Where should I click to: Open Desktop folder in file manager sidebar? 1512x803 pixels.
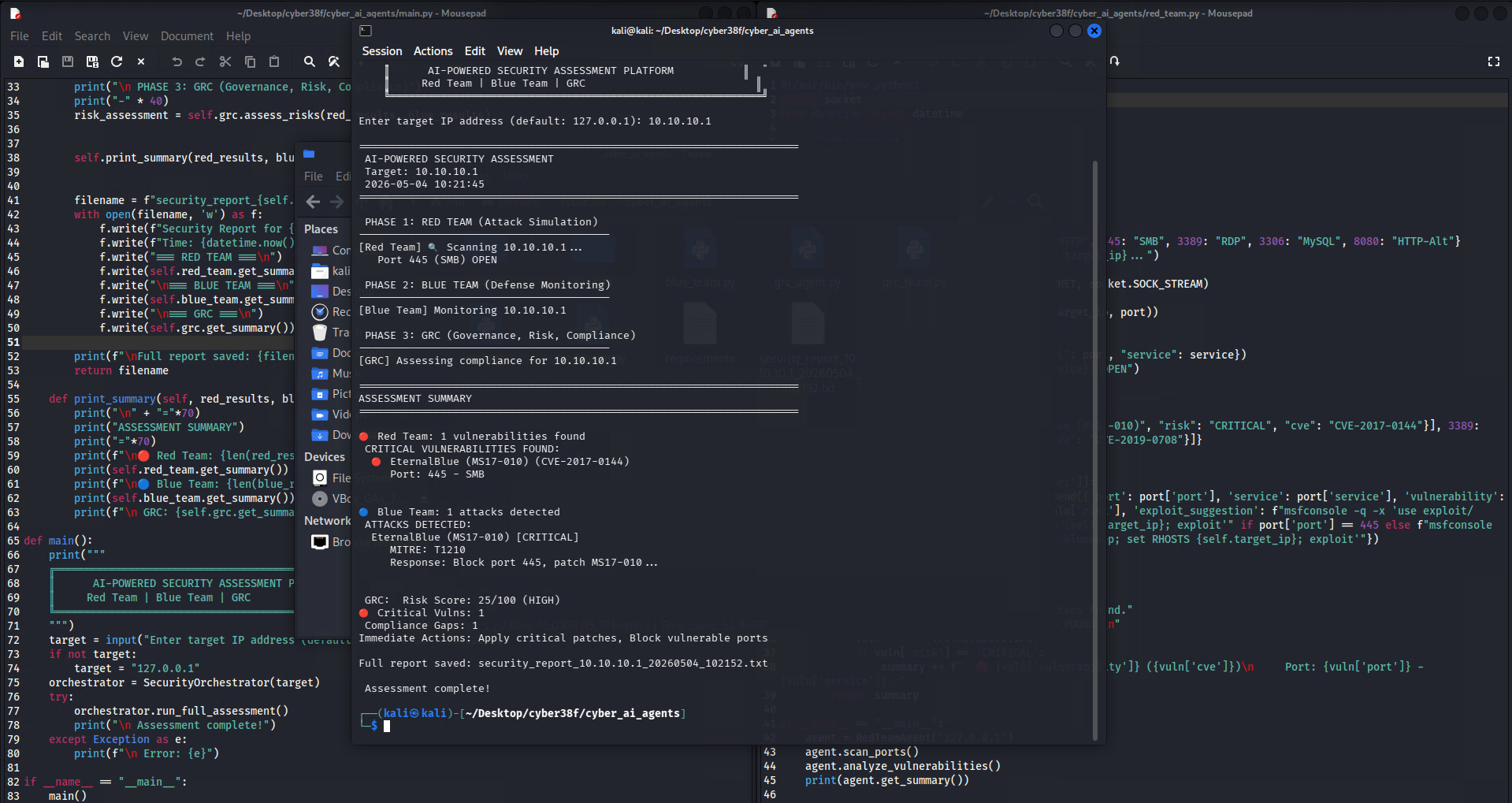pyautogui.click(x=331, y=292)
